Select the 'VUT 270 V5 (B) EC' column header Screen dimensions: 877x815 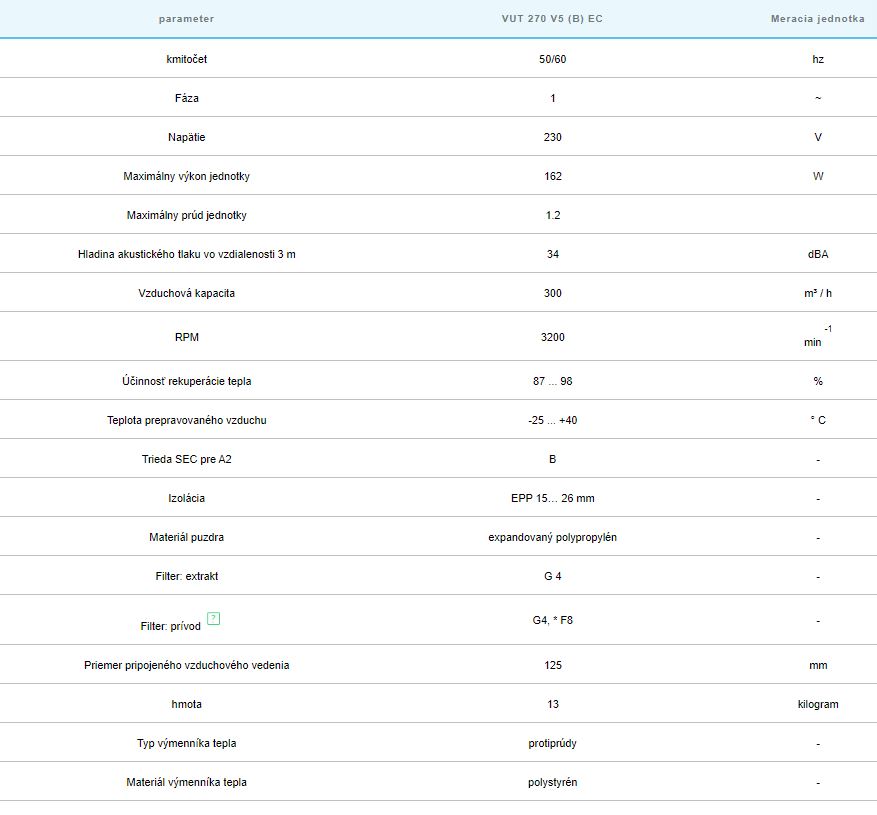(552, 19)
